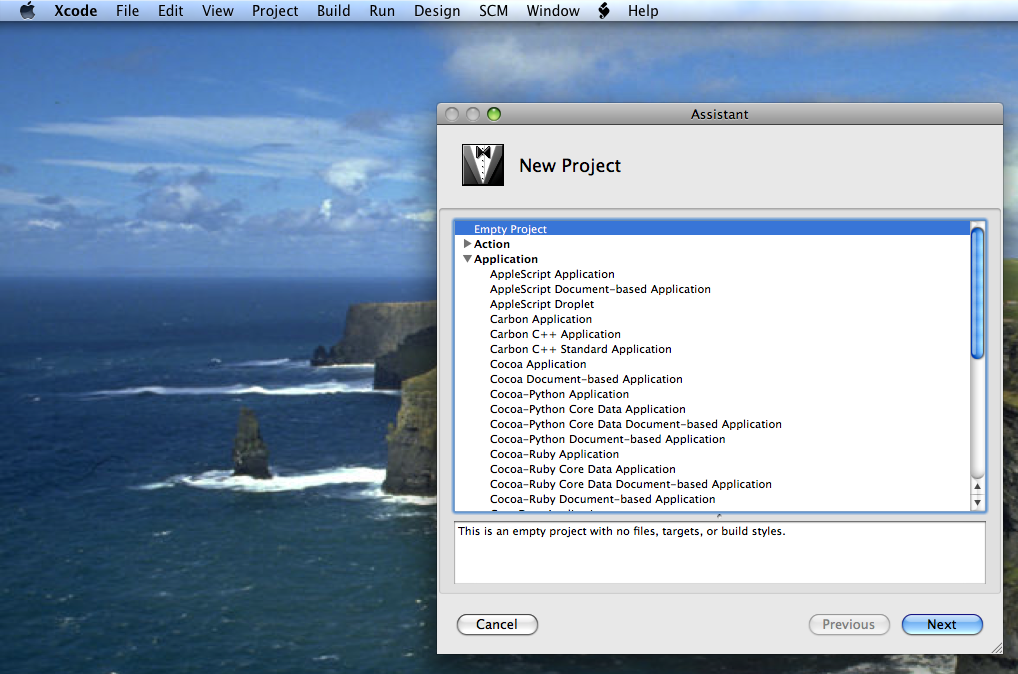The height and width of the screenshot is (674, 1018).
Task: Select the Application group row
Action: coord(712,259)
